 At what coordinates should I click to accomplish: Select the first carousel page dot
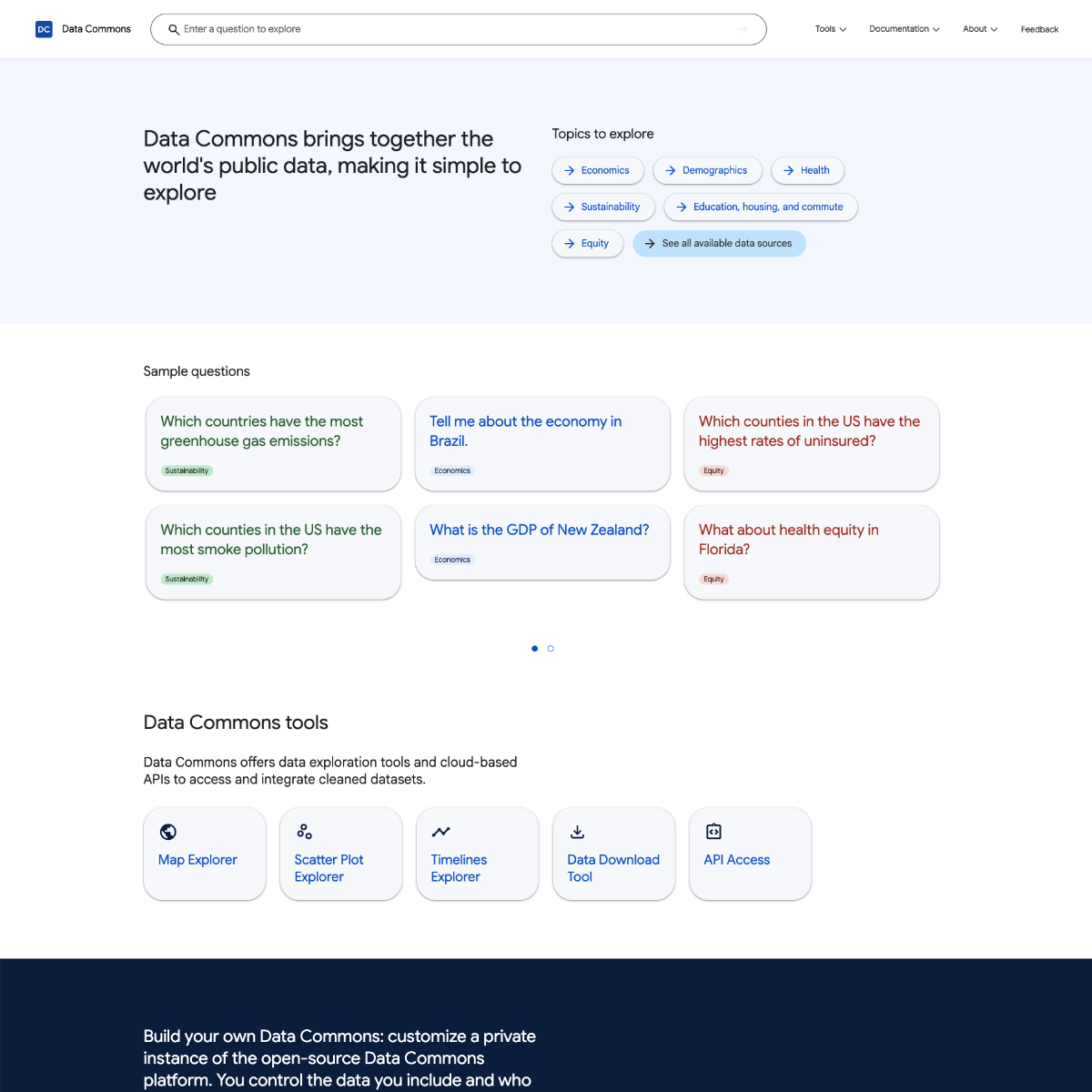click(x=534, y=649)
